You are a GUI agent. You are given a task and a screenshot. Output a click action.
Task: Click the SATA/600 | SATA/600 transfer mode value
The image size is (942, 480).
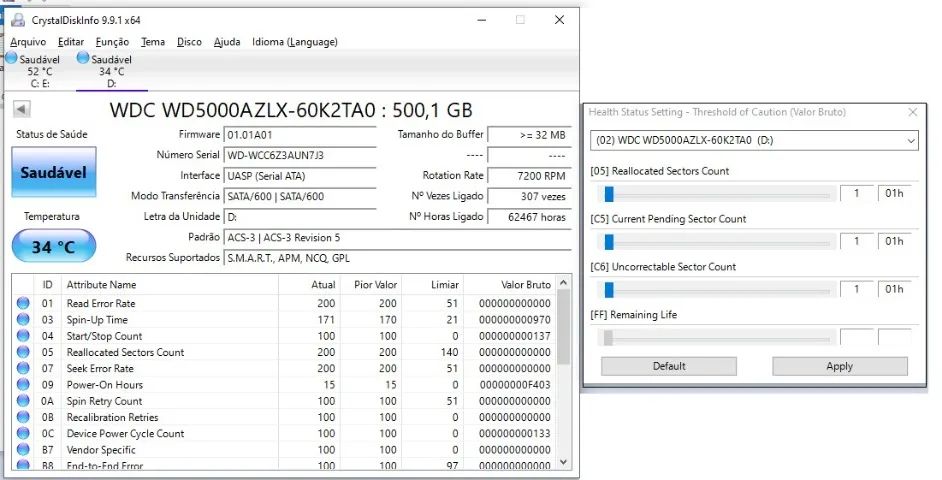(300, 196)
